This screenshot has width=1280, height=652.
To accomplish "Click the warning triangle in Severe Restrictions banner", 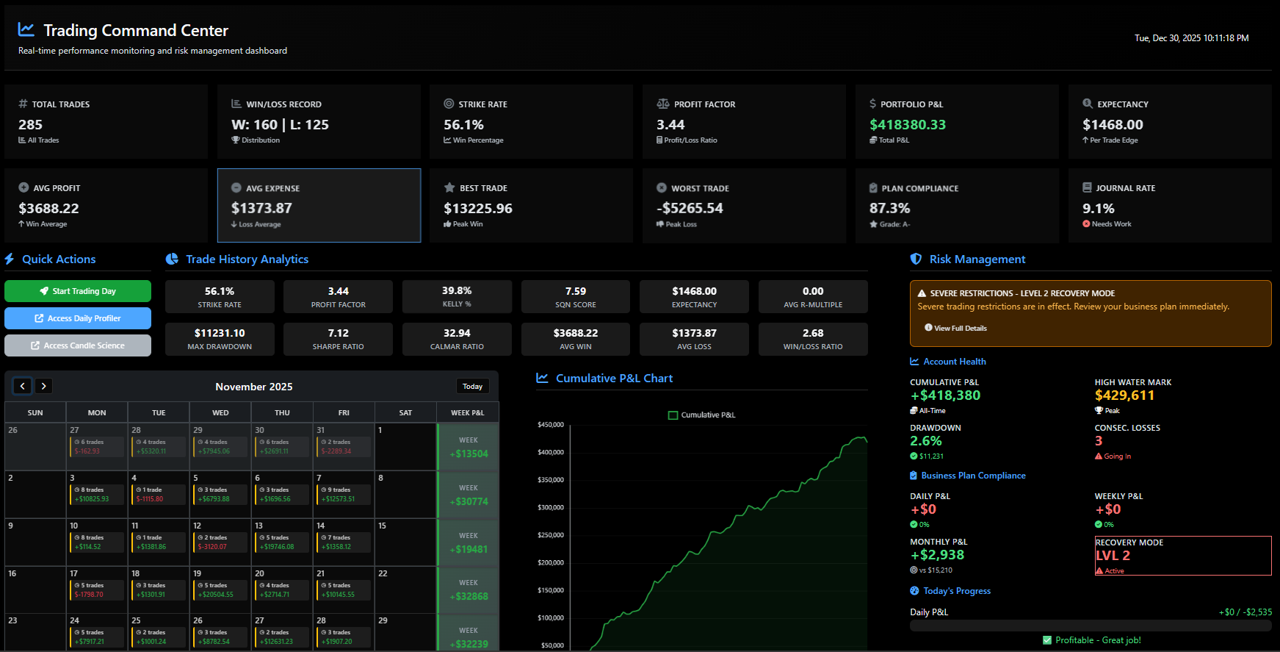I will [x=922, y=293].
